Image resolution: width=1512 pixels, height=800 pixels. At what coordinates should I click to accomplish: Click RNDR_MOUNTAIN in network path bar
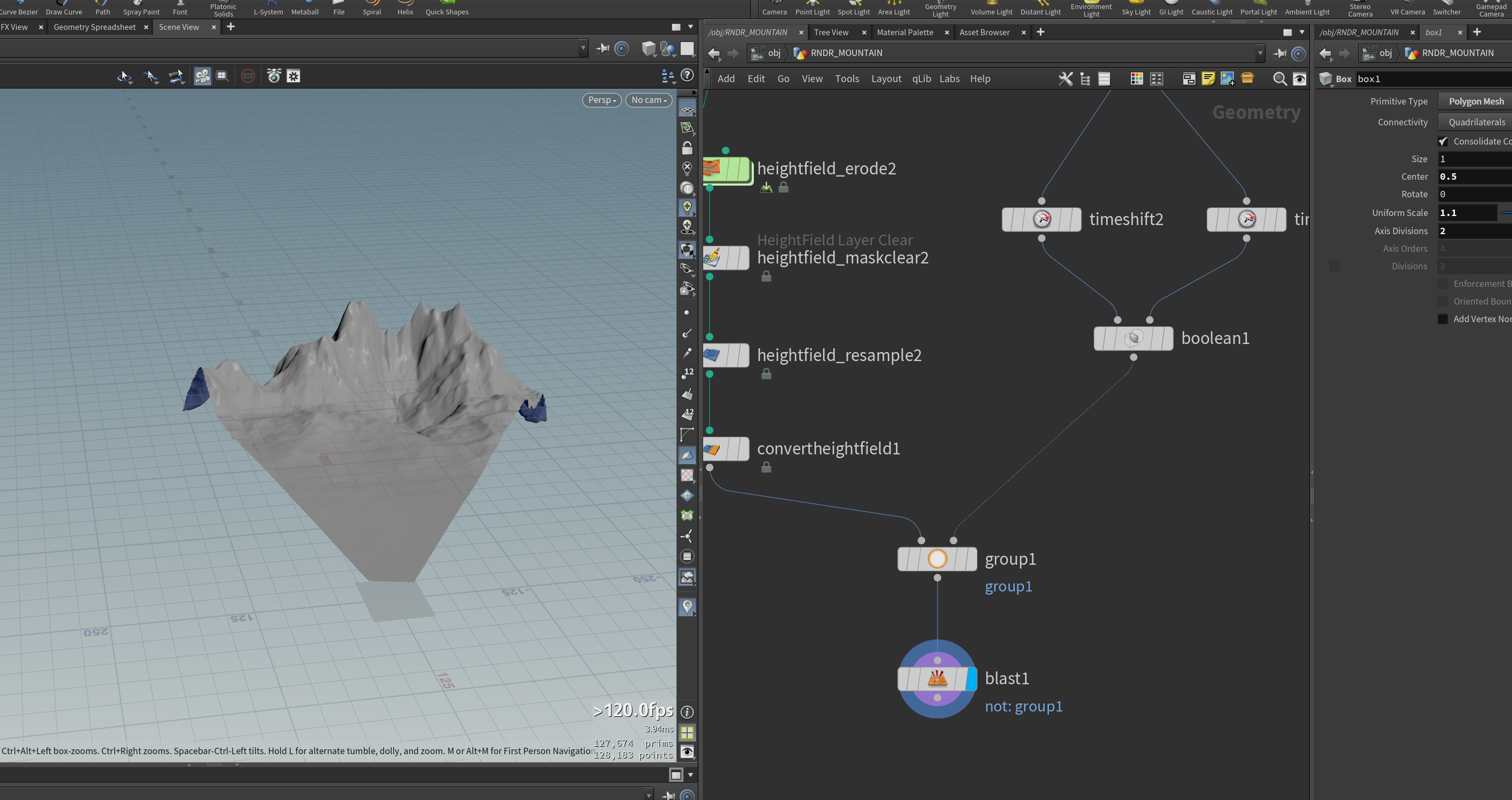(x=846, y=53)
